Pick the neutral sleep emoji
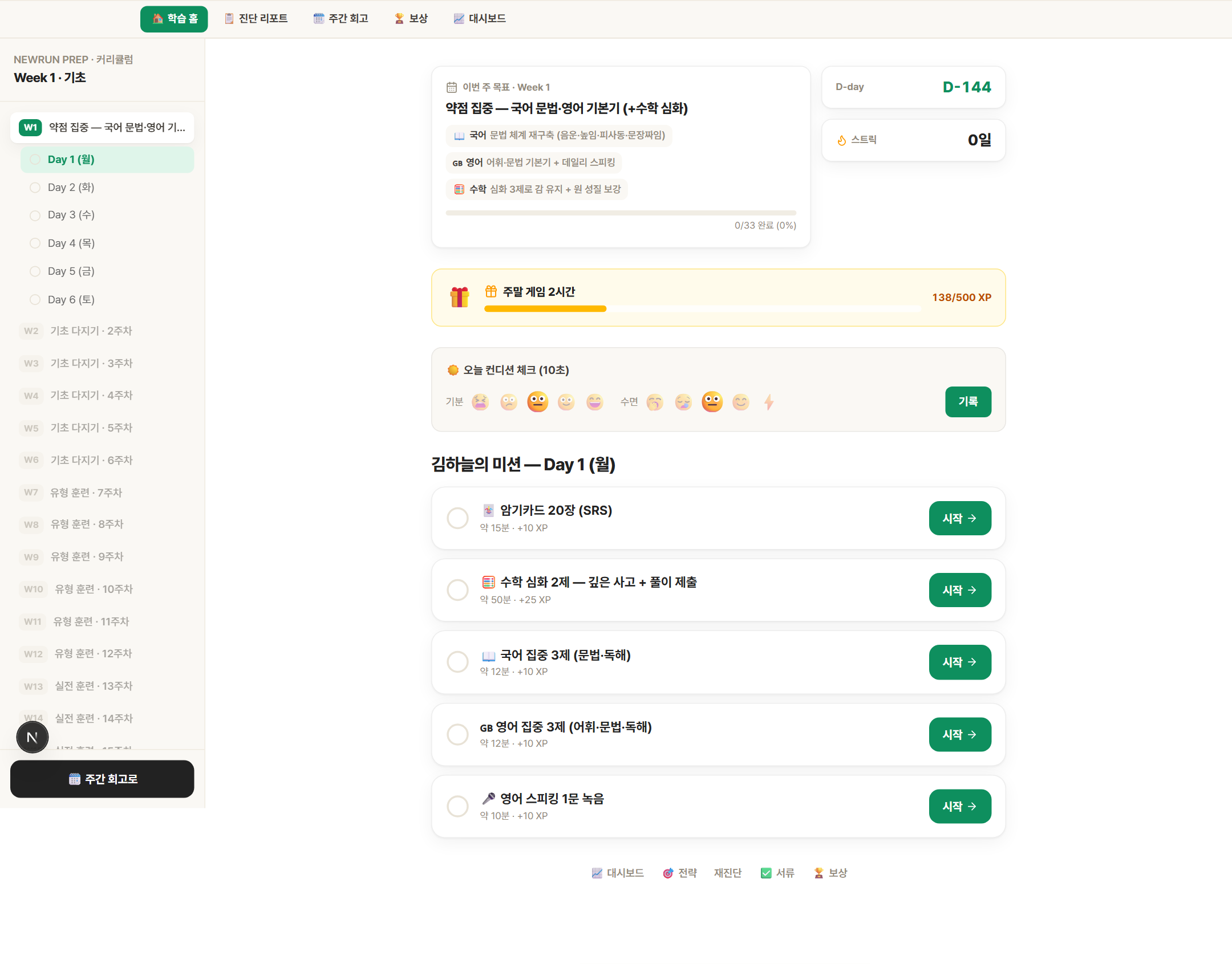 [712, 402]
